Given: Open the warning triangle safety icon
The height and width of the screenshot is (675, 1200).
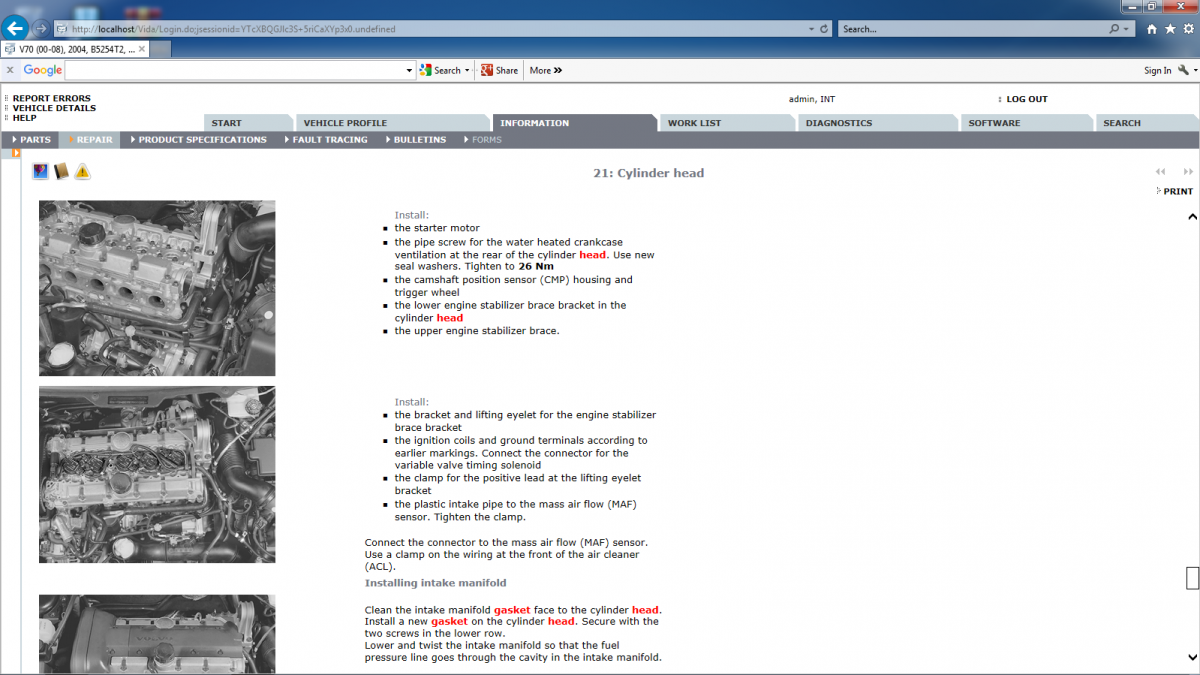Looking at the screenshot, I should (x=82, y=171).
